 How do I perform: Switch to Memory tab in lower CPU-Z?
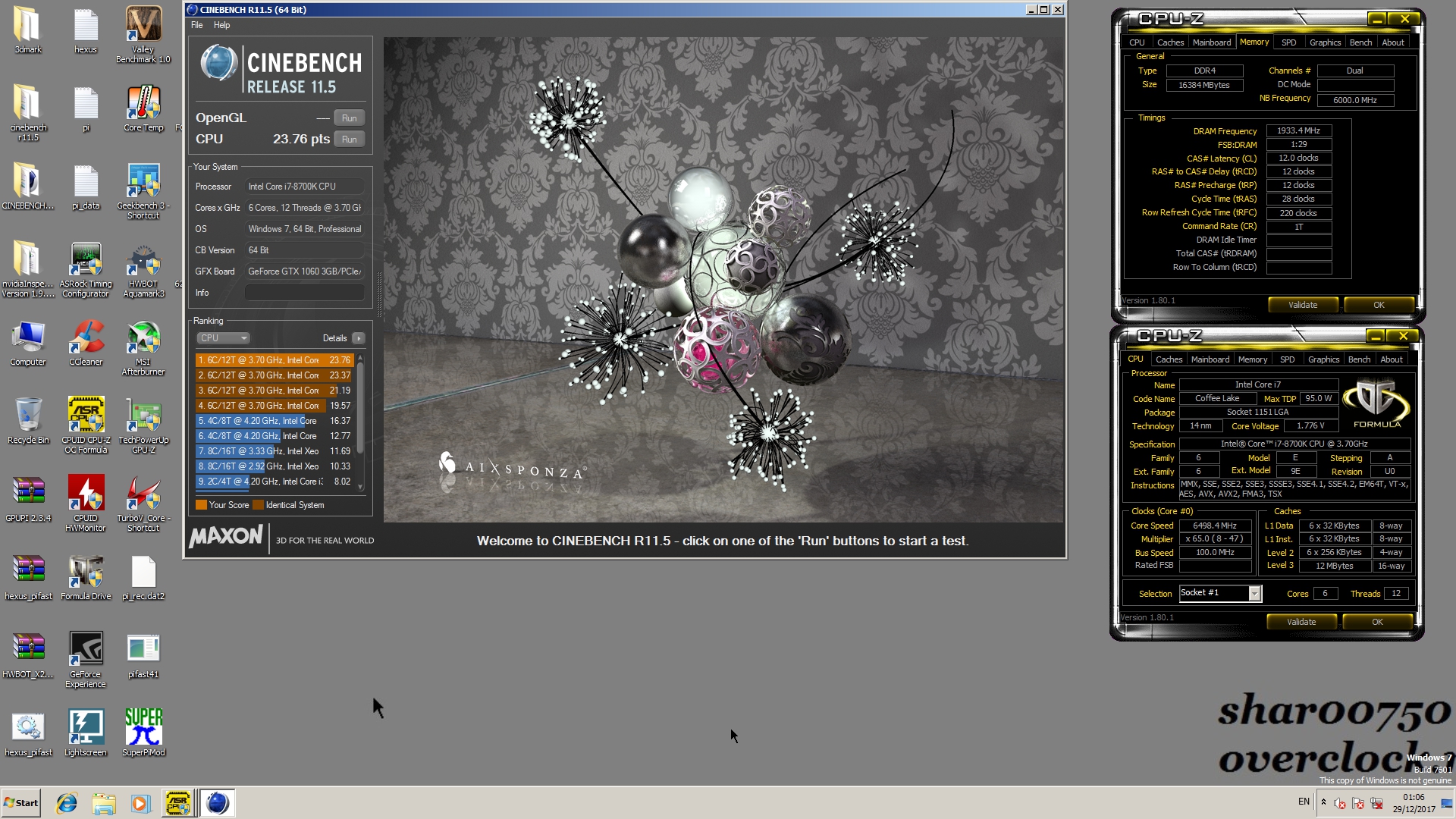point(1252,359)
